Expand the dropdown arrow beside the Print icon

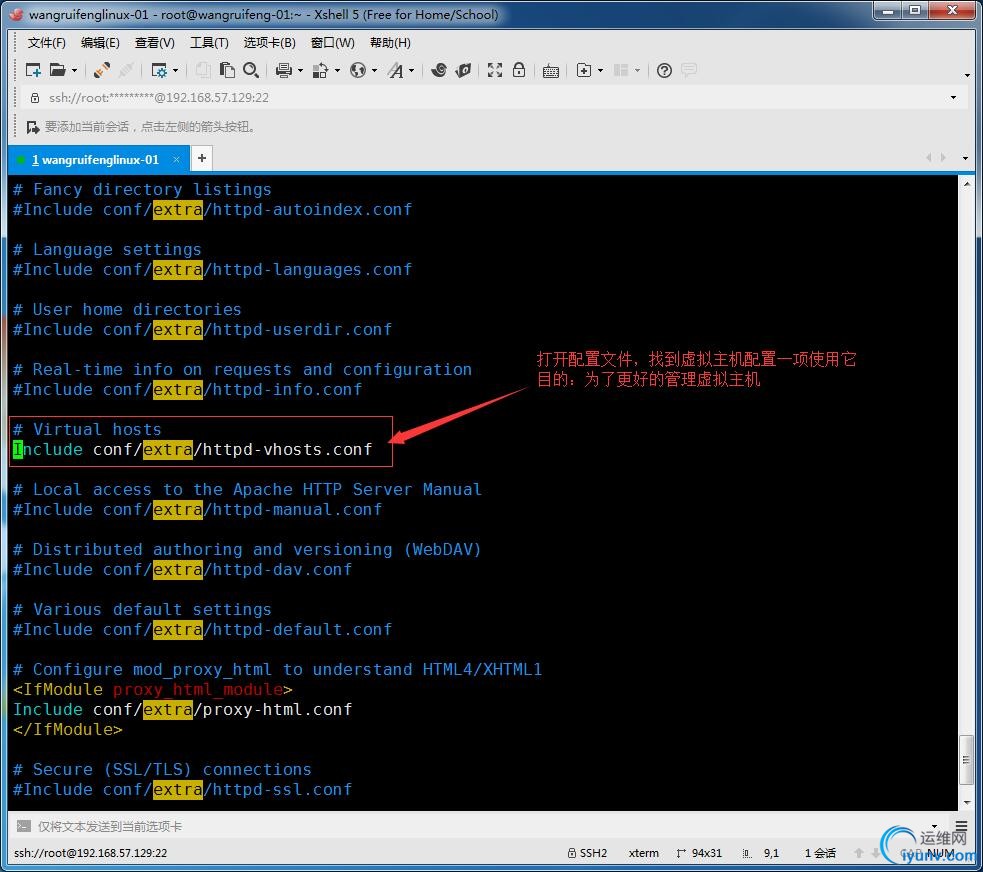pos(300,70)
